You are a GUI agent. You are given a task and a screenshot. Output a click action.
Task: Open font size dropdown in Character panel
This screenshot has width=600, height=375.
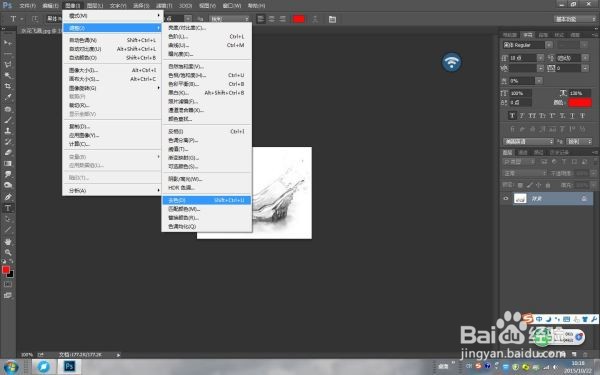click(x=540, y=58)
